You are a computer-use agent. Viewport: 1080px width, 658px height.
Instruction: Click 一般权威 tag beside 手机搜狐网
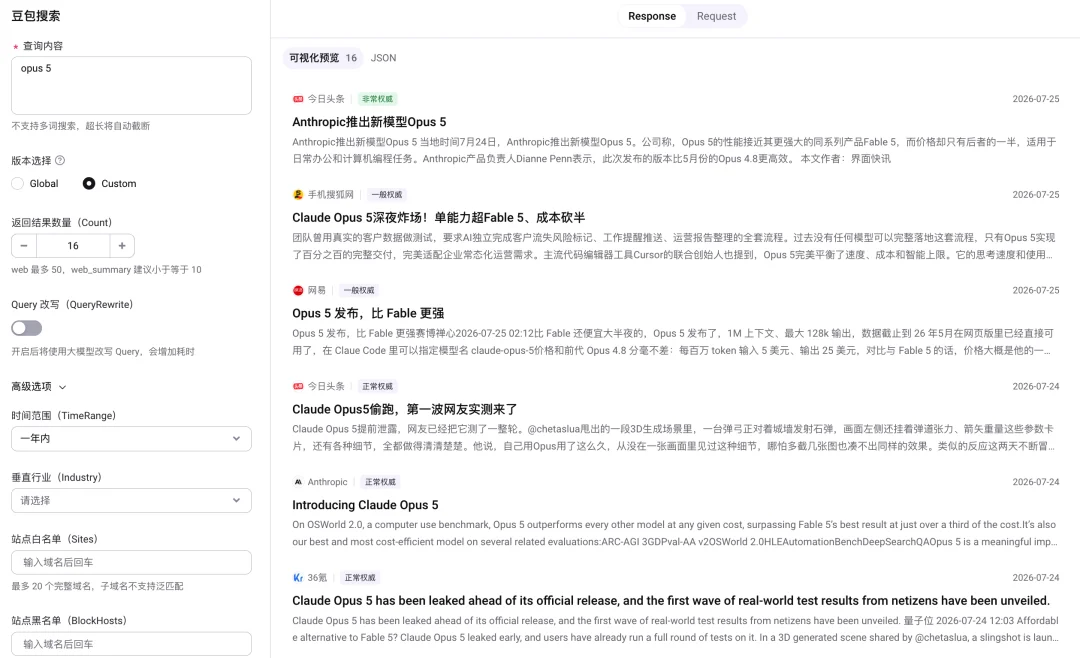tap(386, 195)
